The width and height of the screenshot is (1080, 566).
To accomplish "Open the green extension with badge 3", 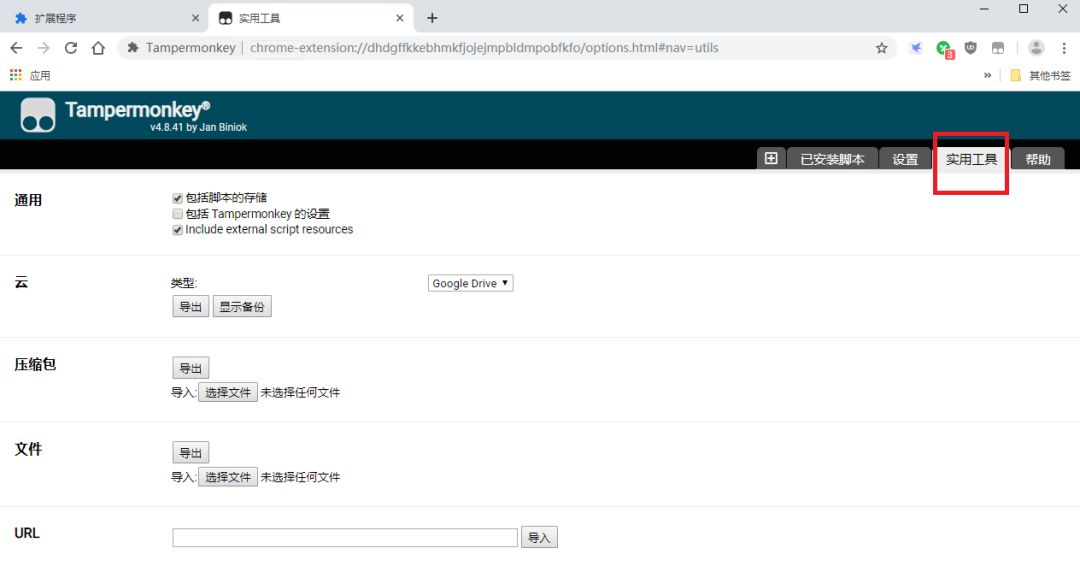I will coord(944,48).
